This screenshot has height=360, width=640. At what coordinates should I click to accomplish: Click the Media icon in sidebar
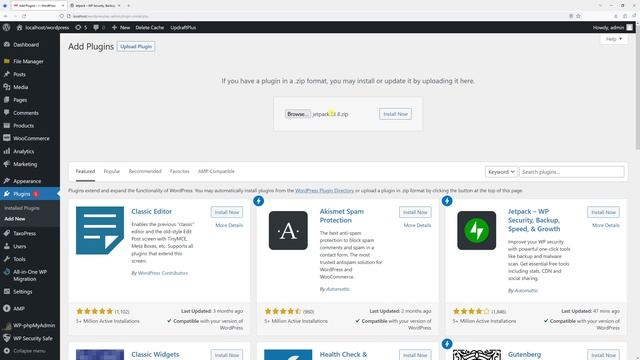coord(7,87)
